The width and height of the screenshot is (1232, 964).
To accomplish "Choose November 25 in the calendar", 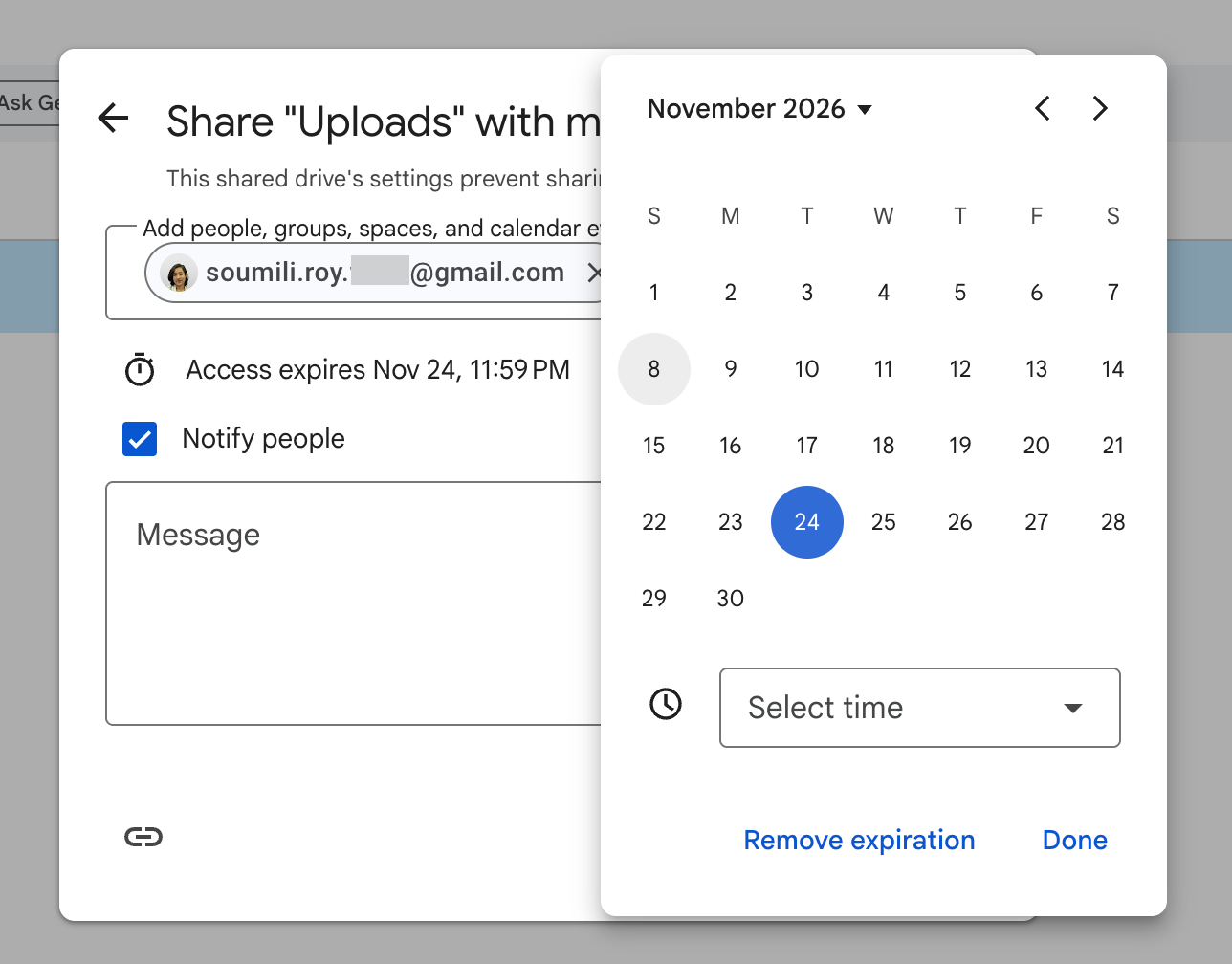I will click(884, 522).
